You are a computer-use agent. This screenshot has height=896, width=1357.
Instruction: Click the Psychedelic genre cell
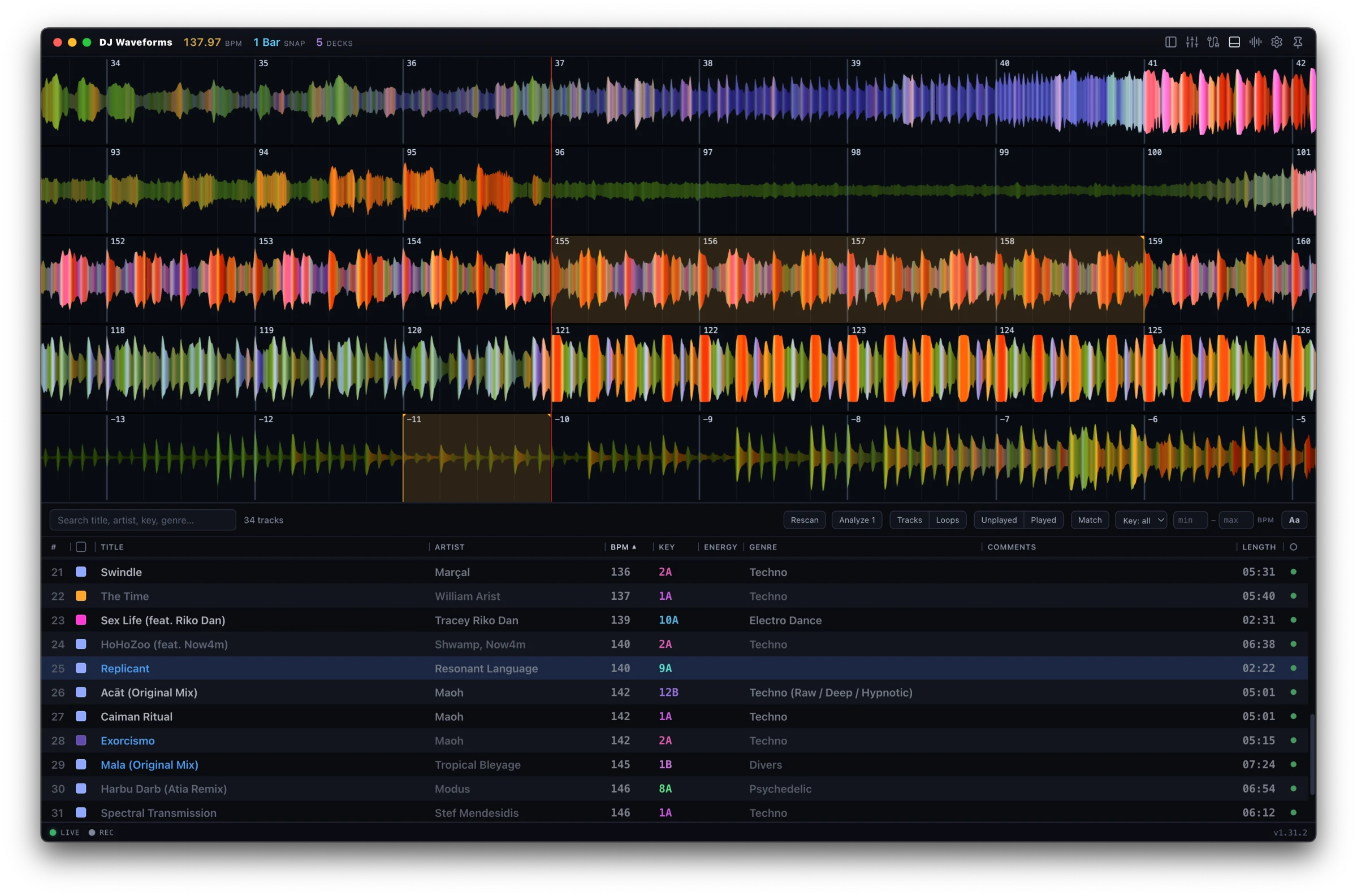[780, 789]
